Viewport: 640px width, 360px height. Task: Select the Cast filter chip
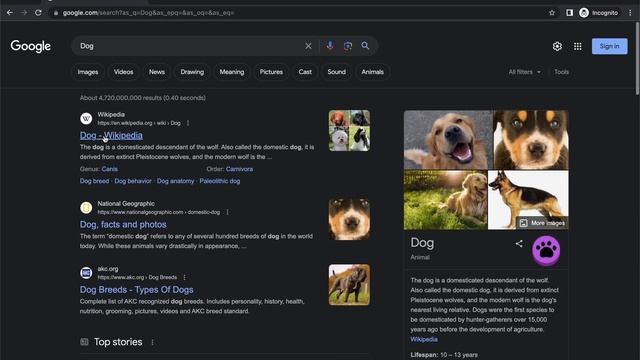[x=305, y=72]
